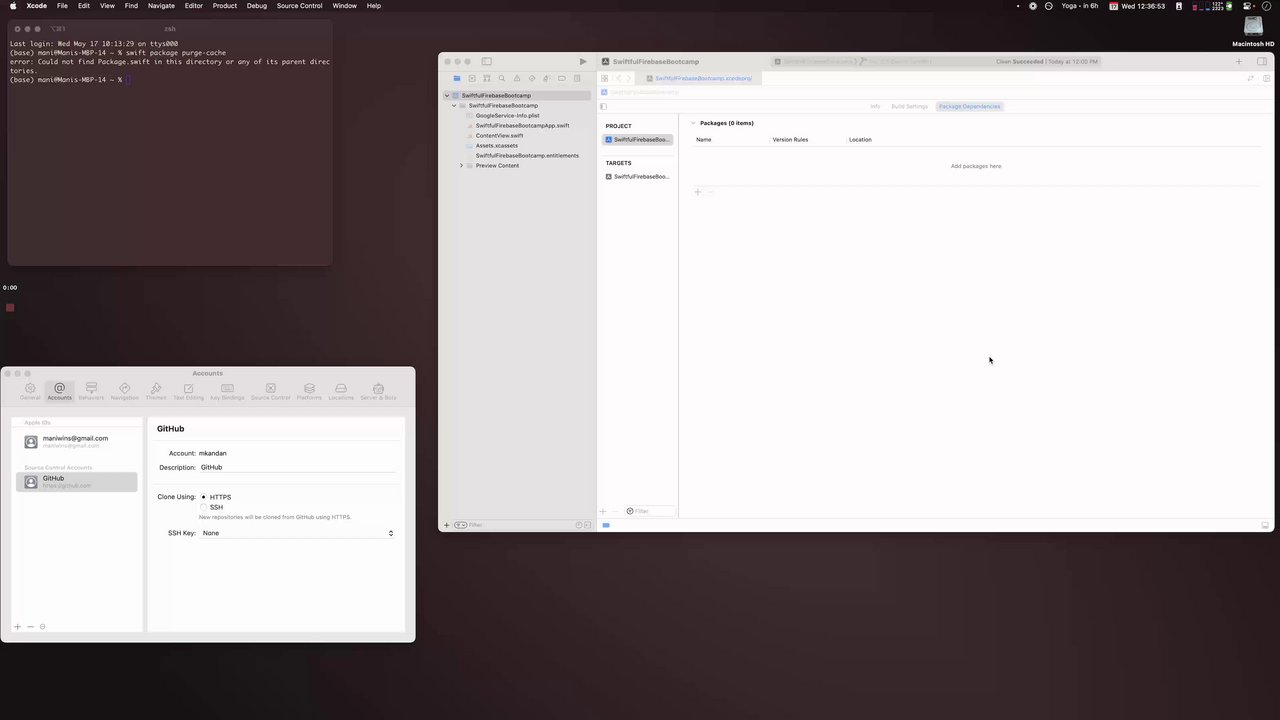
Task: Collapse the SwiftfulFirebaseBootcamp group folder
Action: (x=454, y=106)
